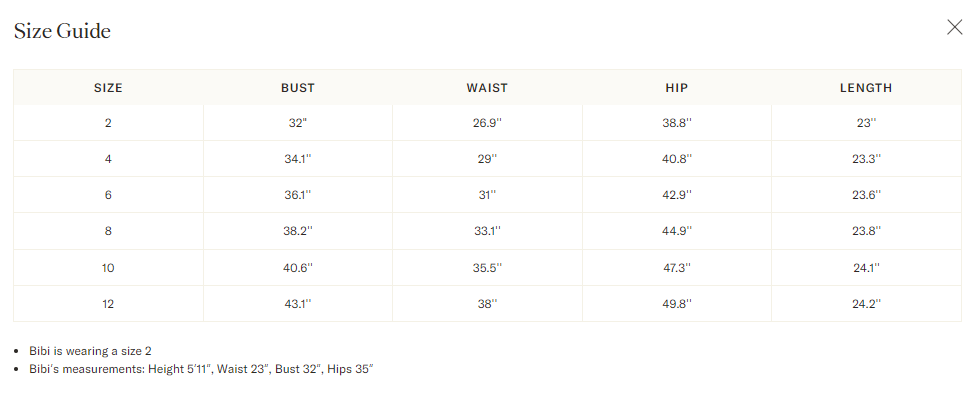The height and width of the screenshot is (406, 976).
Task: Close the Size Guide dialog
Action: click(x=954, y=28)
